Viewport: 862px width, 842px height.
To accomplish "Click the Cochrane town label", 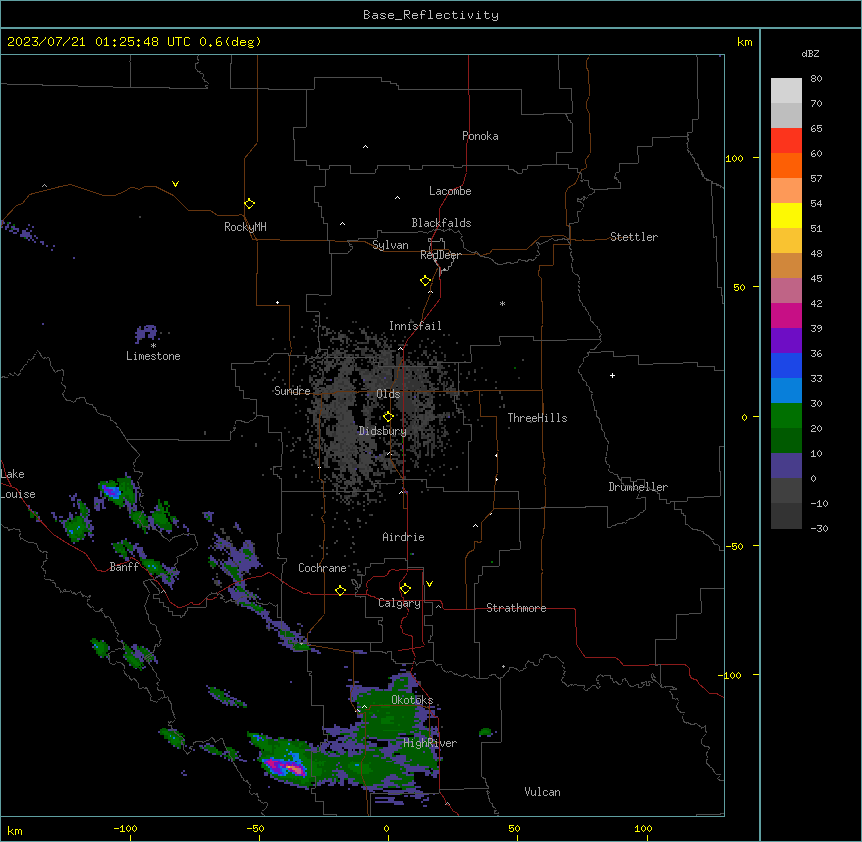I will click(x=322, y=568).
